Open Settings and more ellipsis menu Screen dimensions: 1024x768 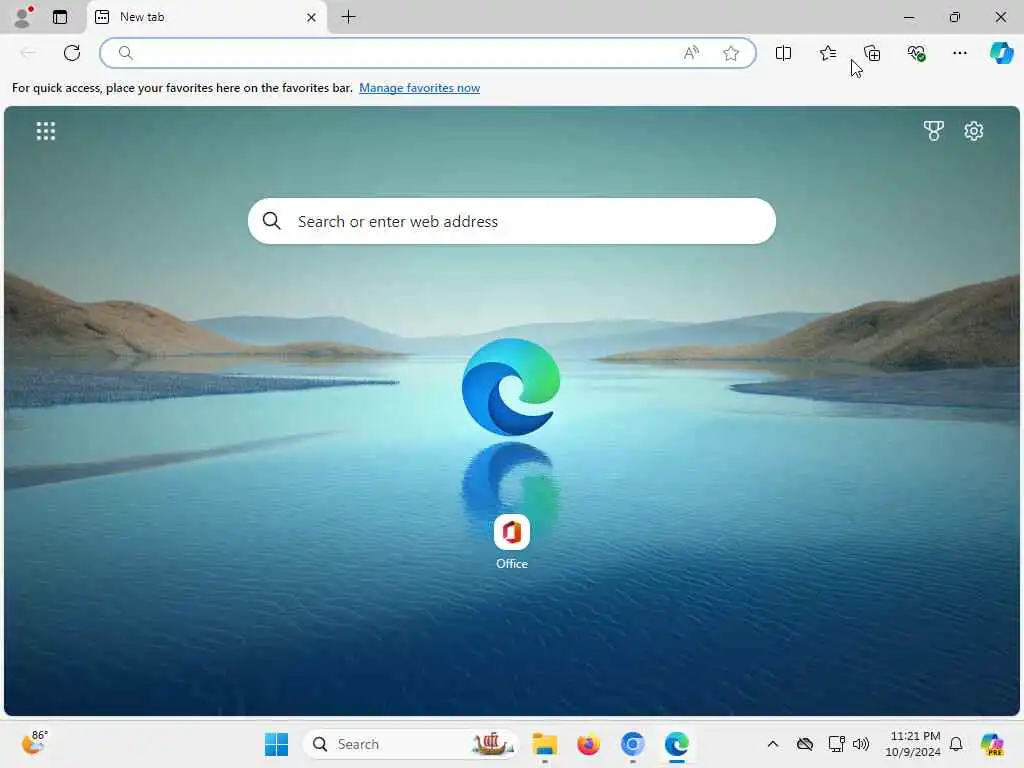(x=959, y=53)
